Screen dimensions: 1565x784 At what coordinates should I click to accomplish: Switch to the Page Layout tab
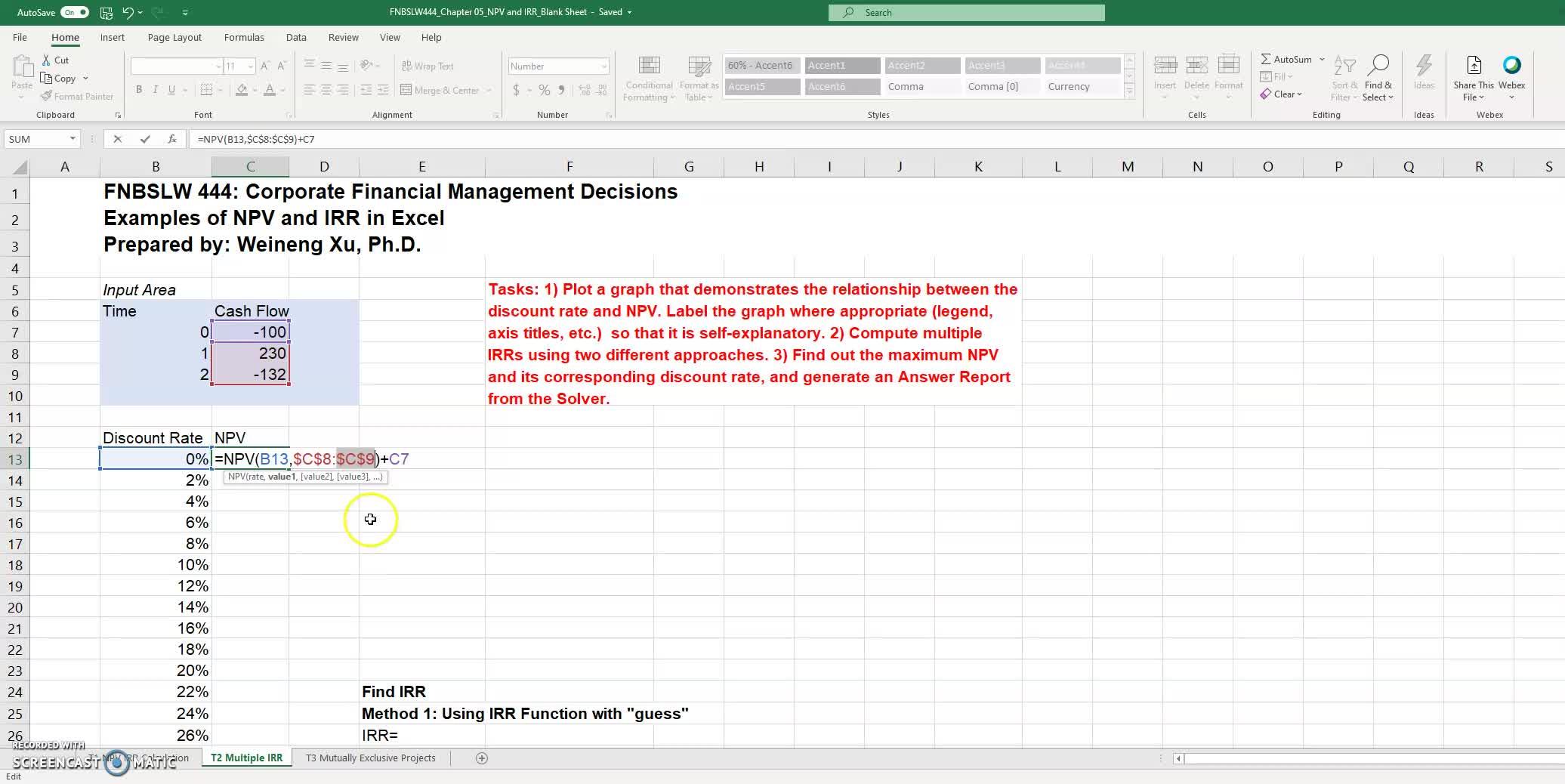[174, 37]
